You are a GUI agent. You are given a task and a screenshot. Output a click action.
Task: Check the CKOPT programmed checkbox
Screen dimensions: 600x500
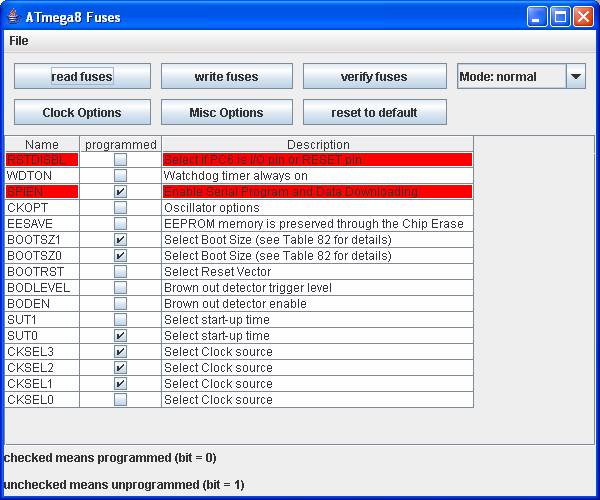(x=120, y=208)
